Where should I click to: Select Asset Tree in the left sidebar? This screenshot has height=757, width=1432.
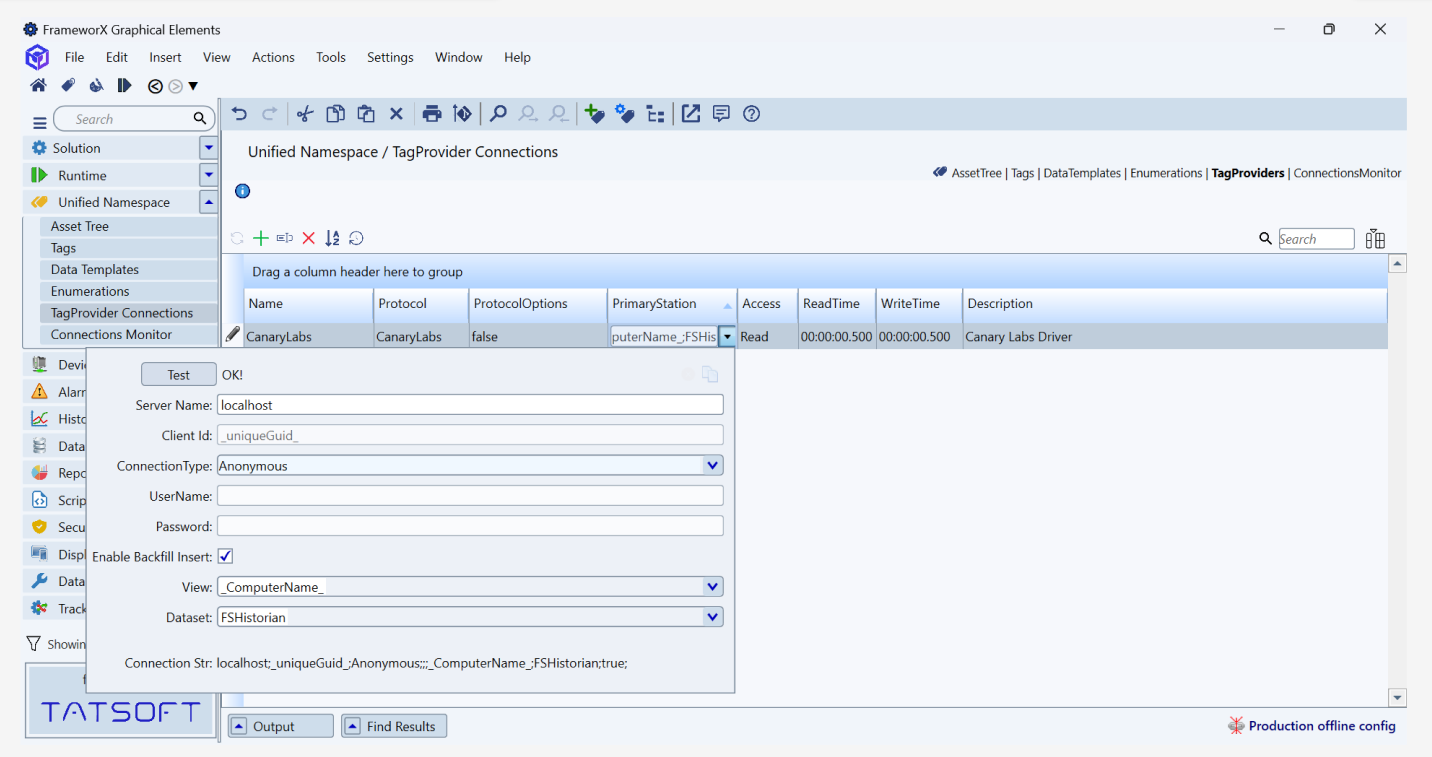point(130,226)
